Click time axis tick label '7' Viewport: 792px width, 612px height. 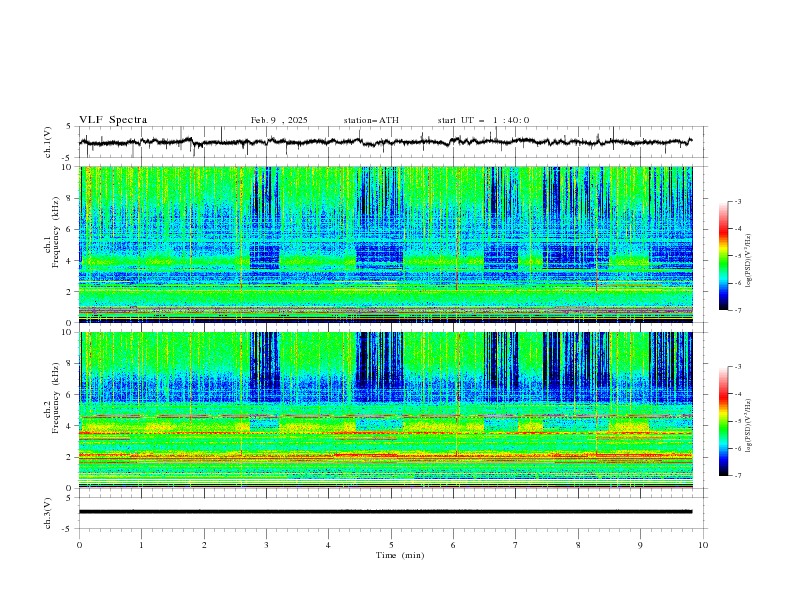(516, 545)
